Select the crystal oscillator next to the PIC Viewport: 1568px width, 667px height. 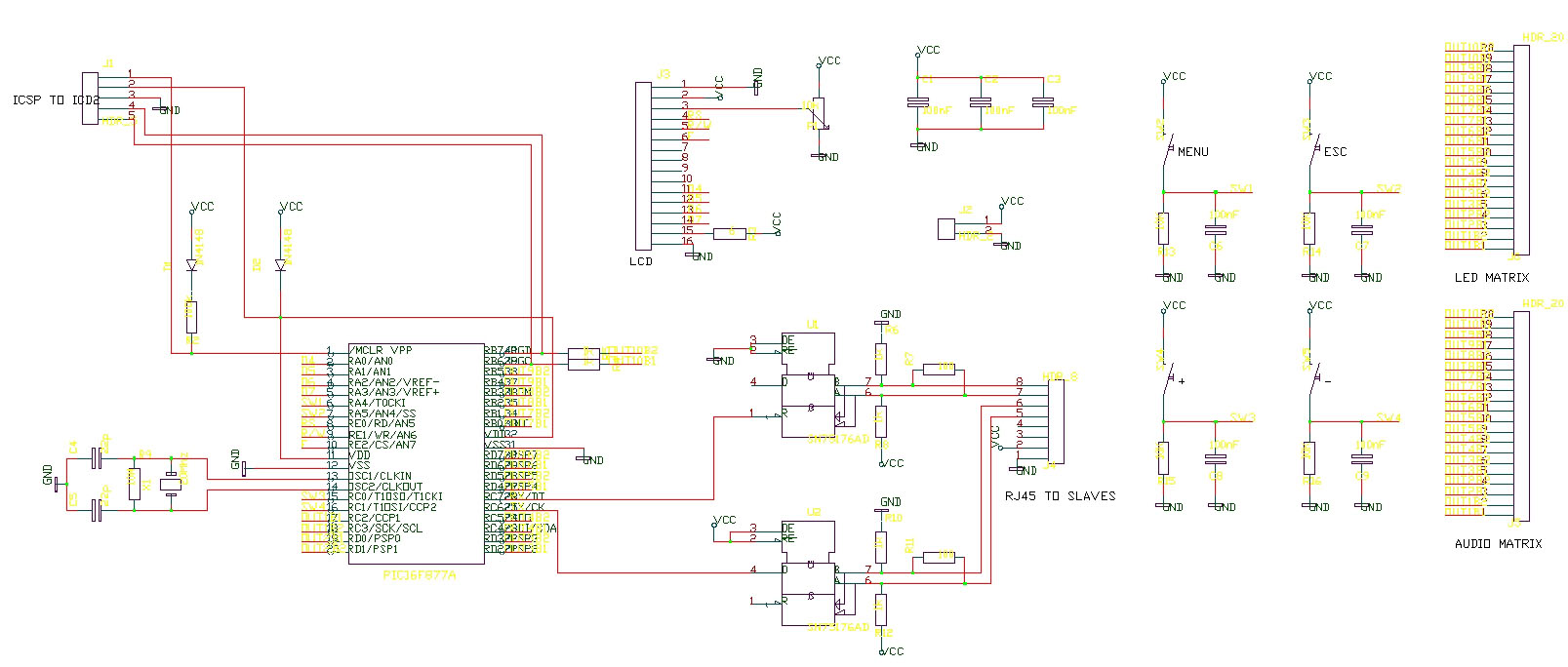(172, 484)
